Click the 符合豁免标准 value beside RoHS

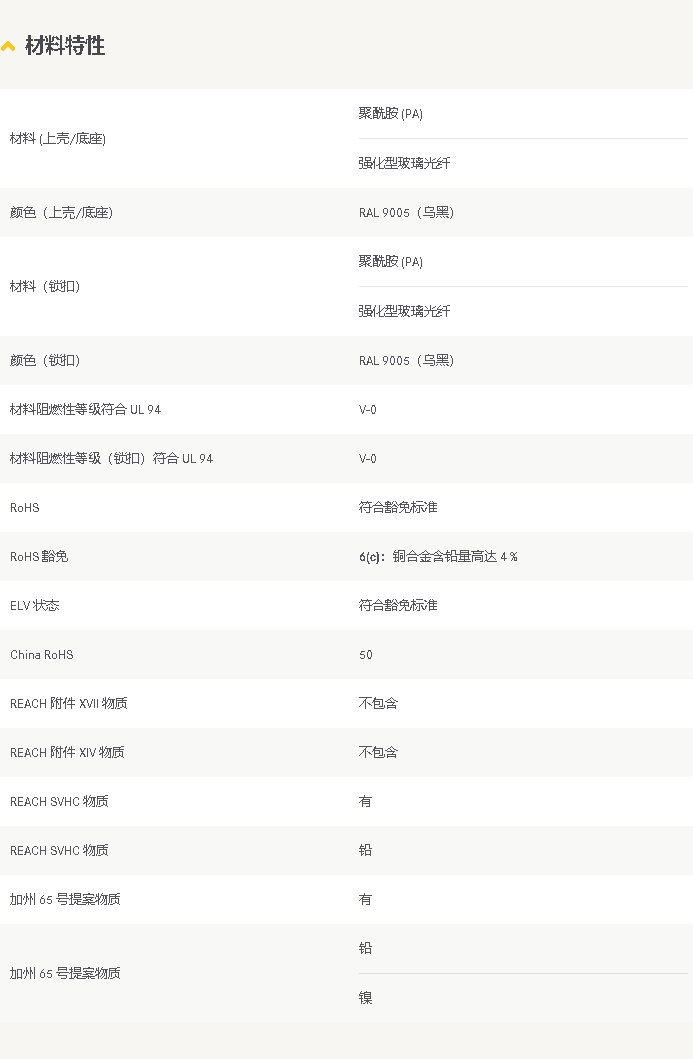click(x=398, y=507)
